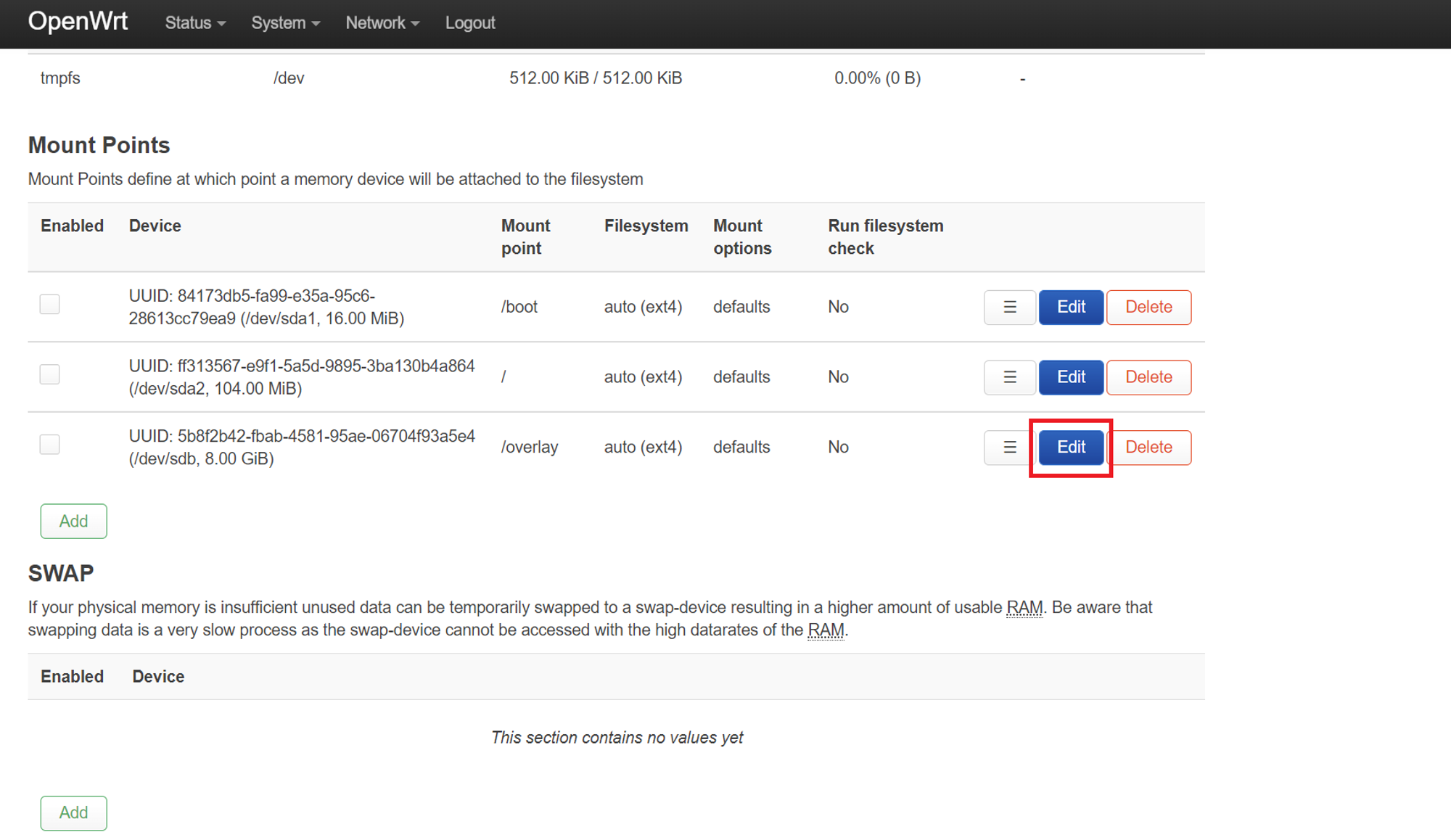Open the Network dropdown menu
1451x840 pixels.
click(382, 23)
